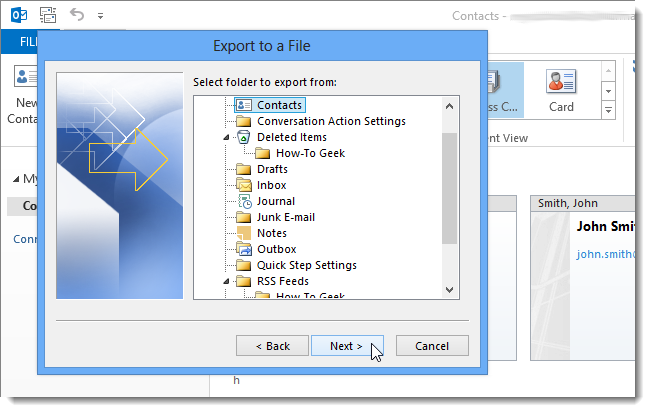Screen dimensions: 650x412
Task: Click the Outbox folder arrow icon
Action: [244, 250]
